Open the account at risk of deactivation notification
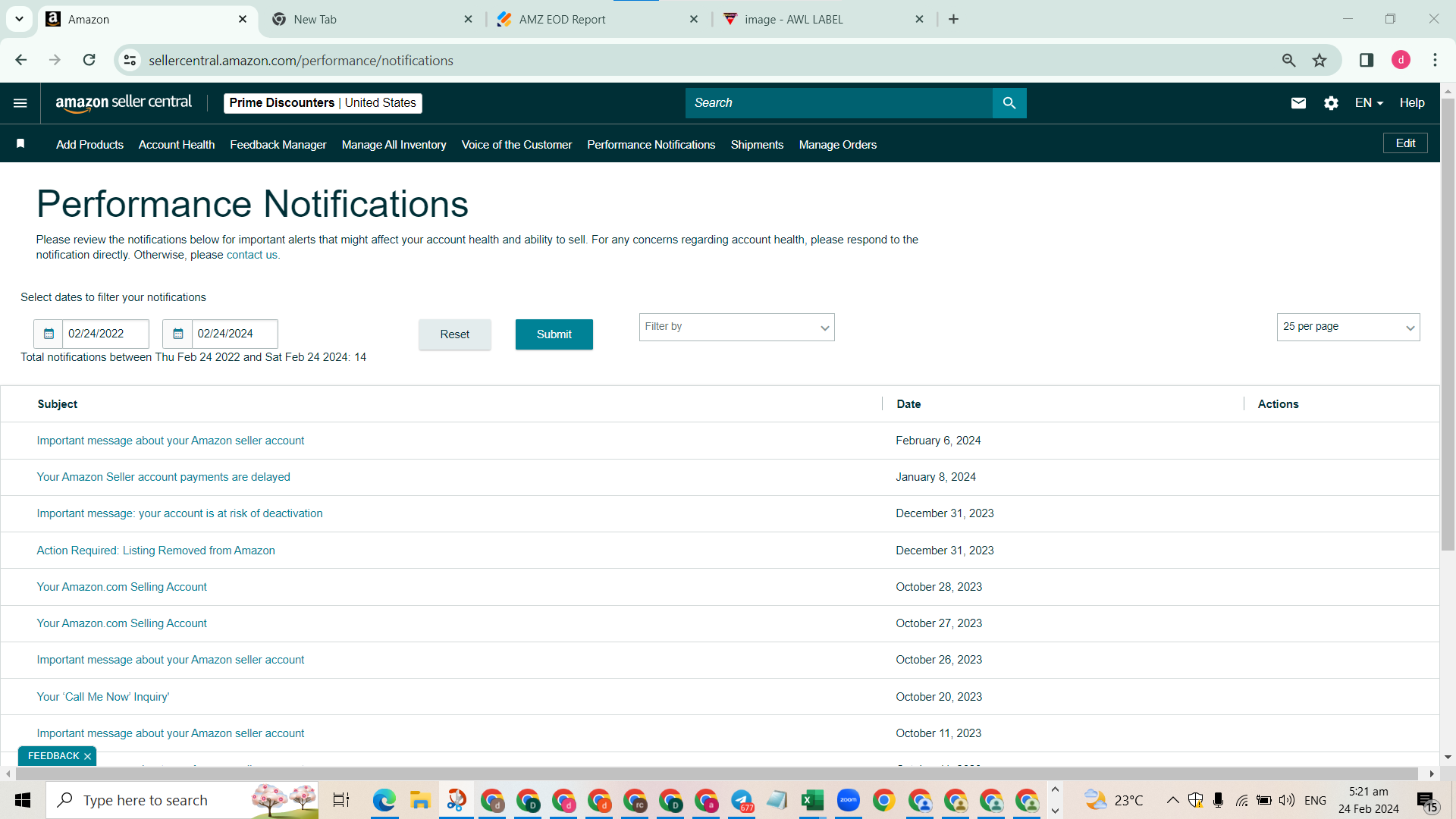The height and width of the screenshot is (819, 1456). tap(180, 513)
